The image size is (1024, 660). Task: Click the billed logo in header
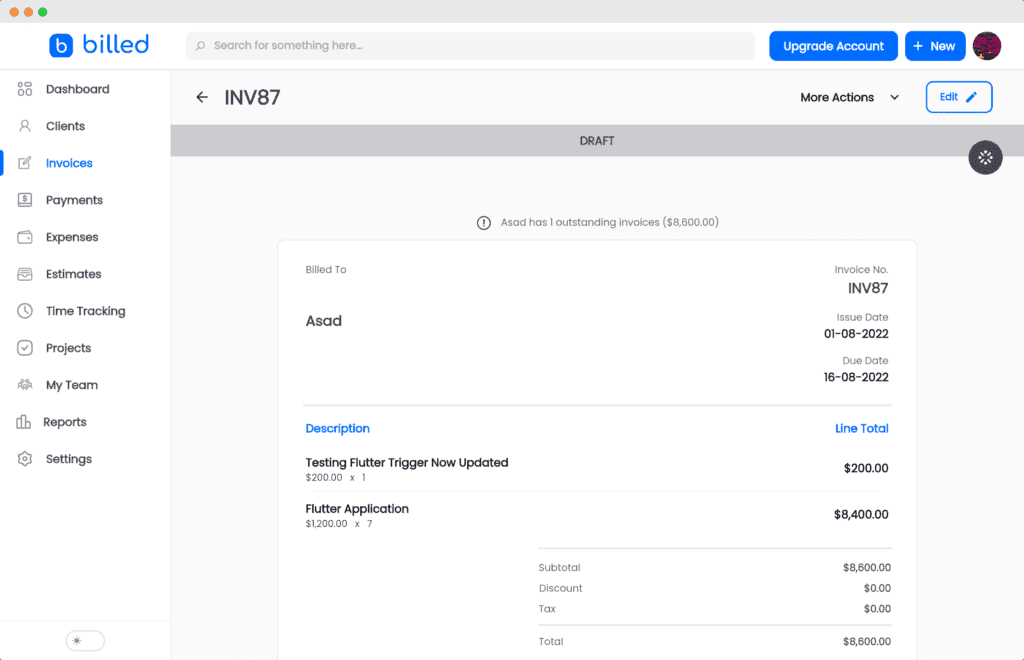[x=99, y=45]
